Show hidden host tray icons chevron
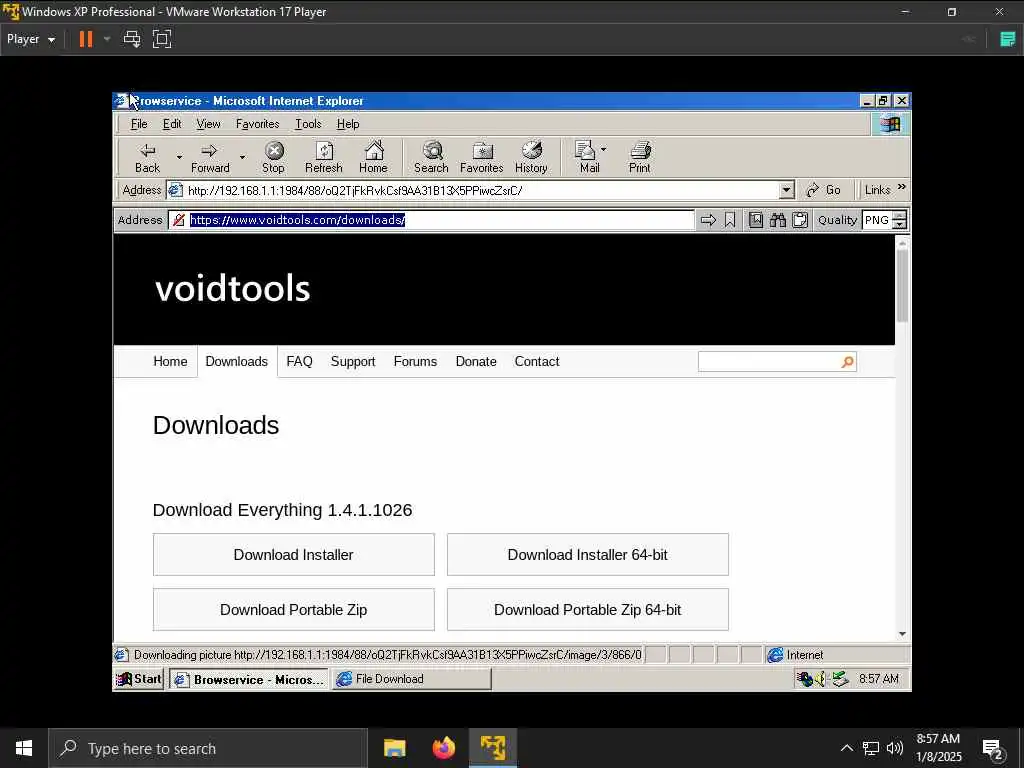The image size is (1024, 768). pyautogui.click(x=846, y=748)
